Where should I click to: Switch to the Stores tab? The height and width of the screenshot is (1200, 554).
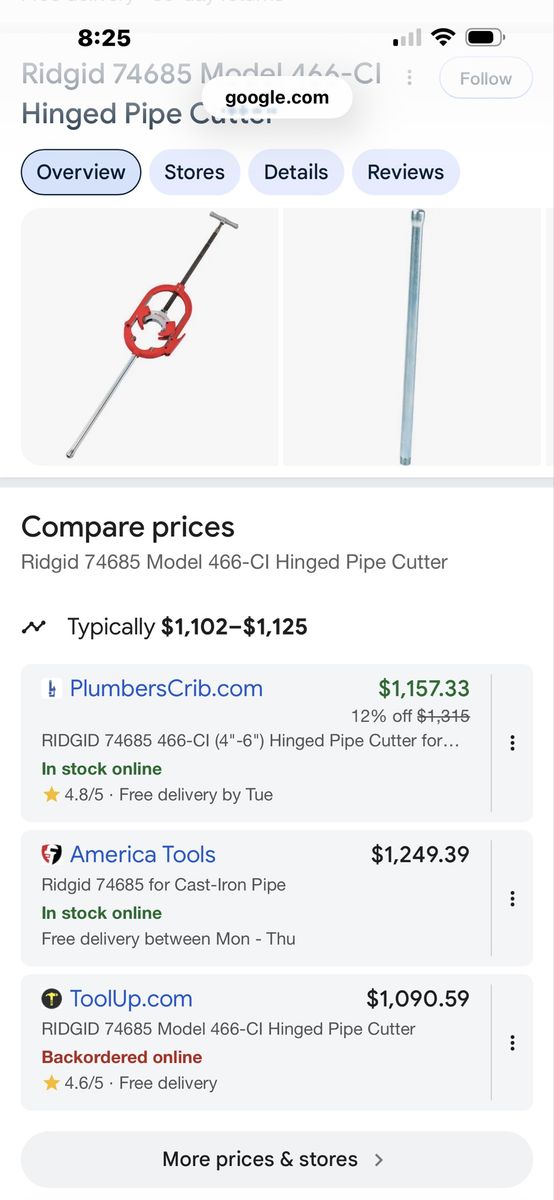(x=194, y=172)
